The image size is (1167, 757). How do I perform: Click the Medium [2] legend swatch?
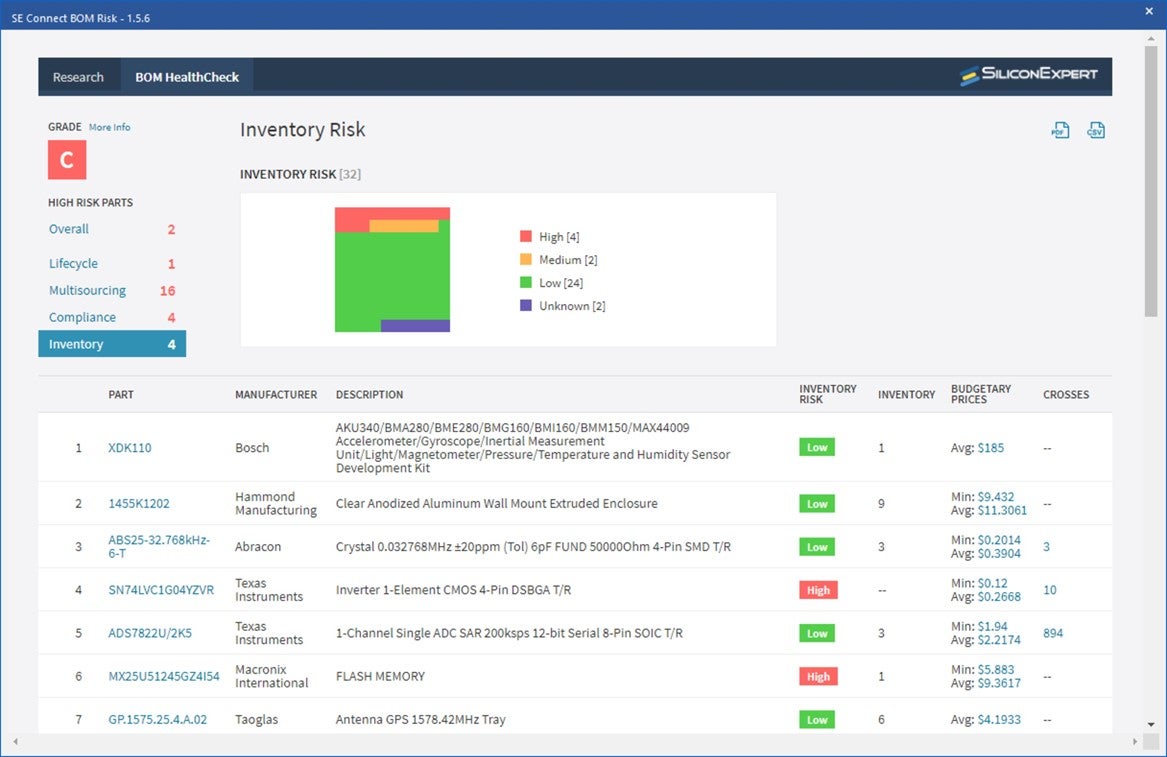525,259
